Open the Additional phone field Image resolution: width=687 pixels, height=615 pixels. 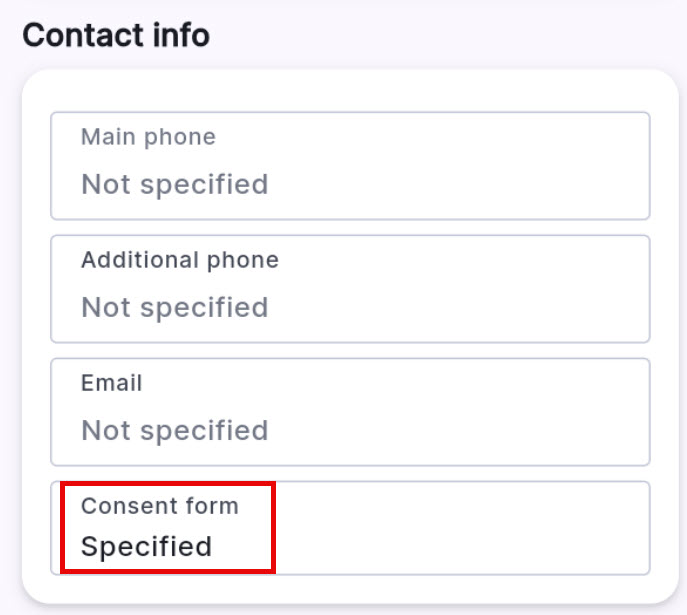(x=350, y=289)
